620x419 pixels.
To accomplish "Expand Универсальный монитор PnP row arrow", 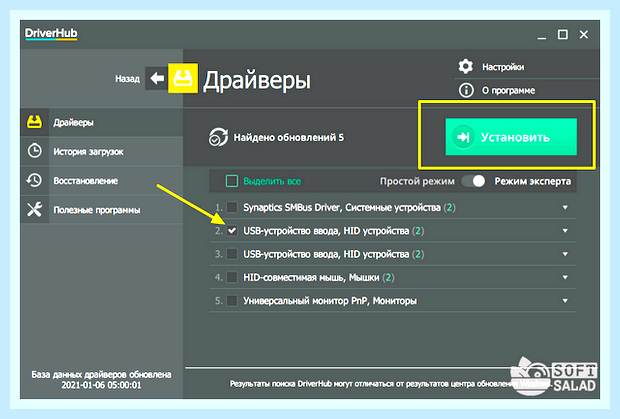I will pyautogui.click(x=565, y=300).
